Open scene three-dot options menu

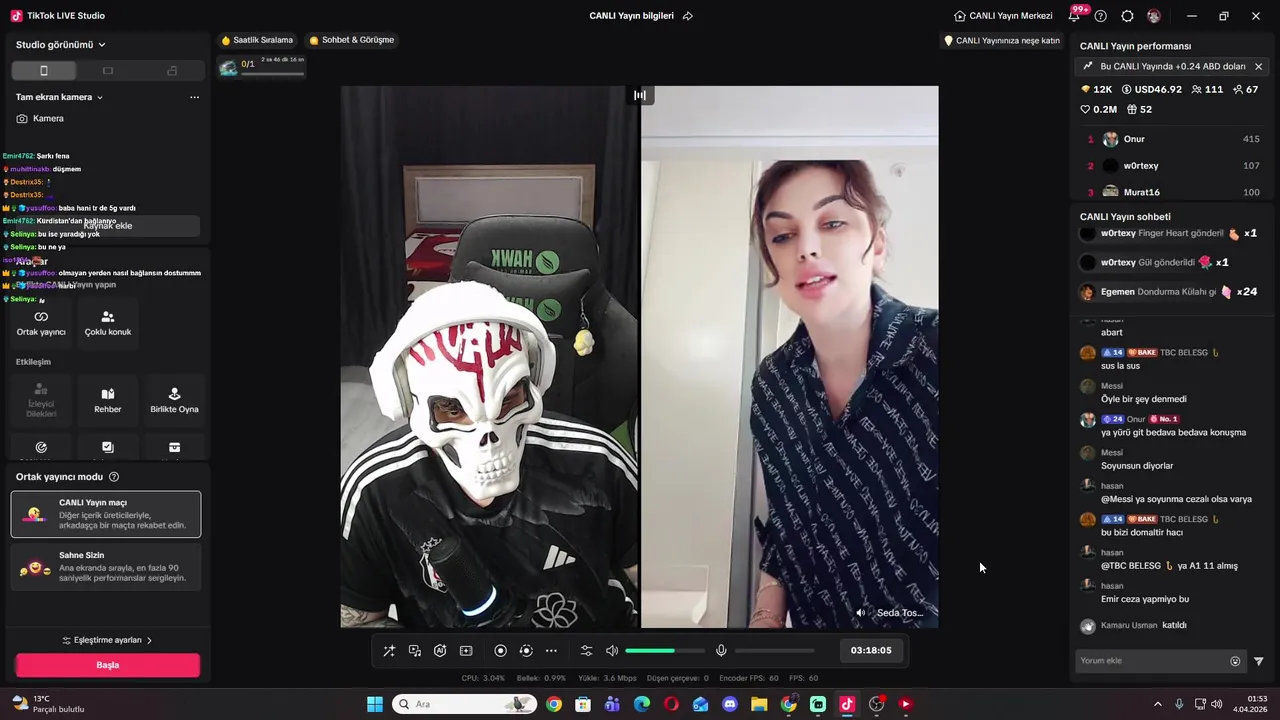[194, 97]
